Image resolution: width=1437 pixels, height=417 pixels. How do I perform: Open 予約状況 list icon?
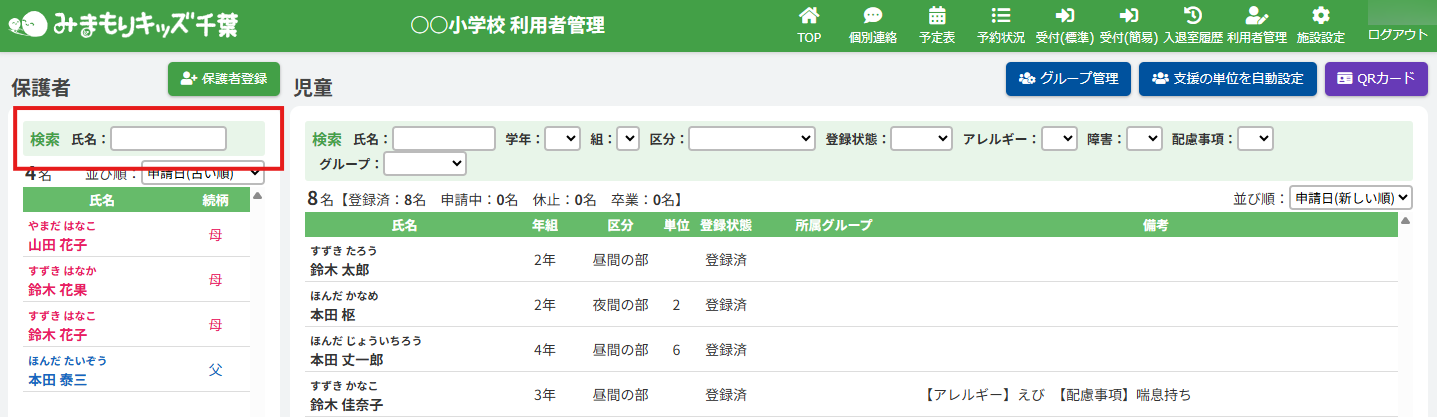(1000, 16)
